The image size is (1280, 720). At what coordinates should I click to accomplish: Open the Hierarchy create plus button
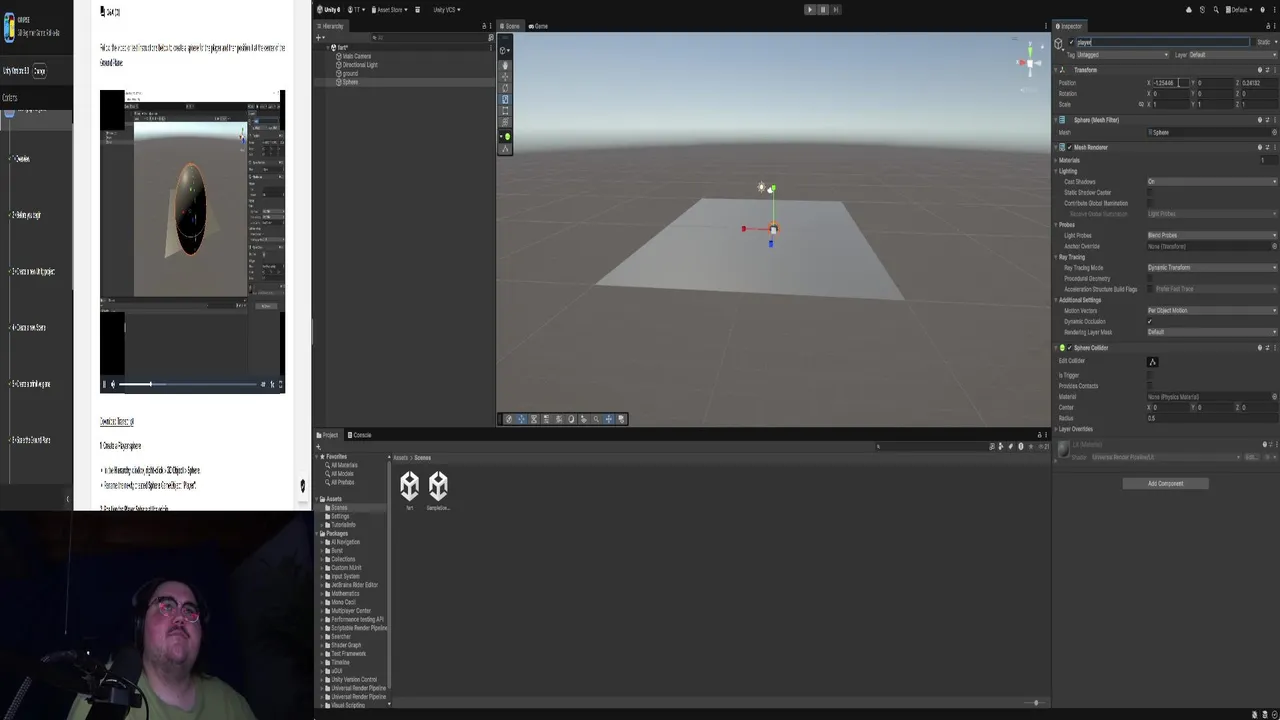pyautogui.click(x=320, y=37)
